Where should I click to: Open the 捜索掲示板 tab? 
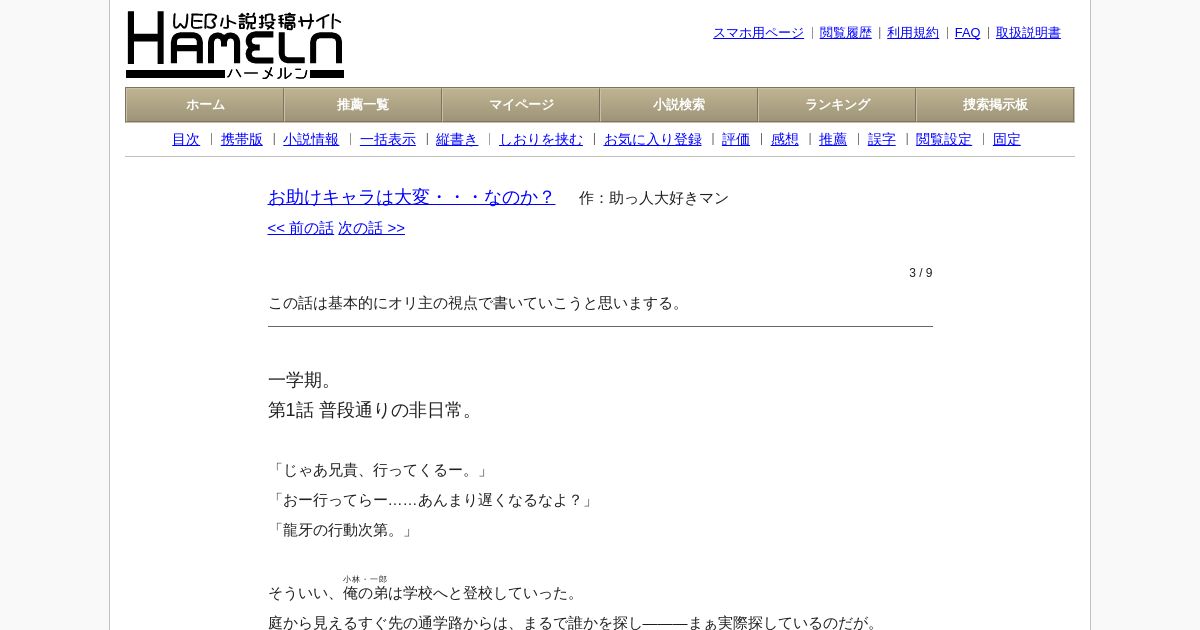(x=995, y=105)
